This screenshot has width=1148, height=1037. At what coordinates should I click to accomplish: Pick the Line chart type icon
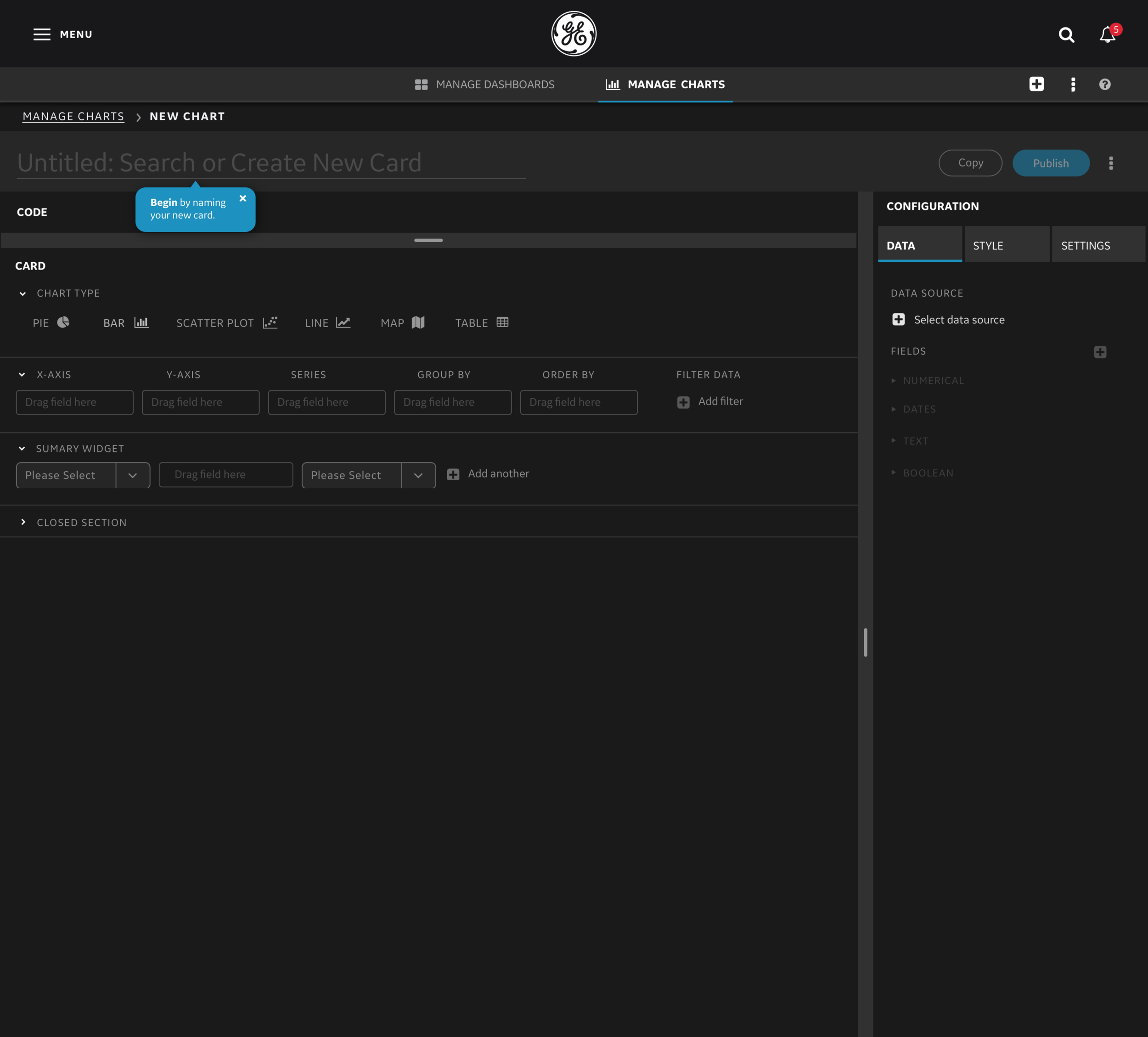pos(343,322)
